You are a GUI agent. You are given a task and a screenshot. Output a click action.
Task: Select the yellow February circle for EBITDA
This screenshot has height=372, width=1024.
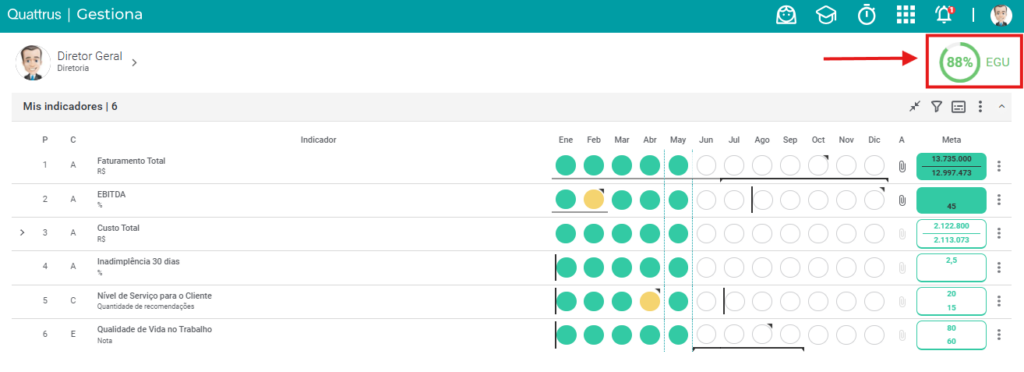tap(594, 199)
